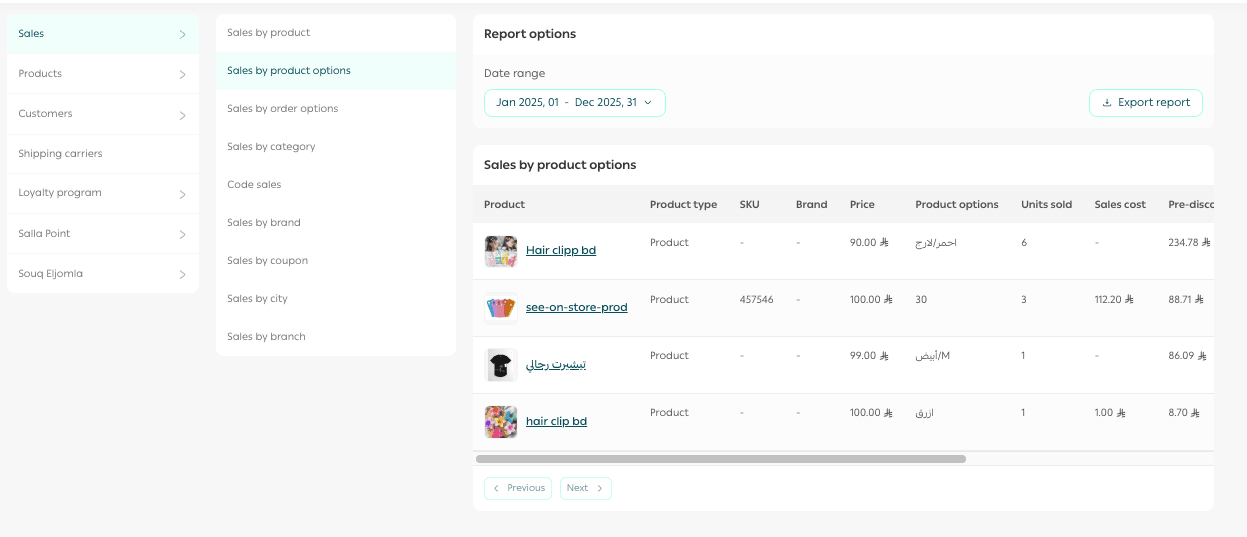Click see-on-store-prod product image
Screen dimensions: 1247x537
click(501, 308)
